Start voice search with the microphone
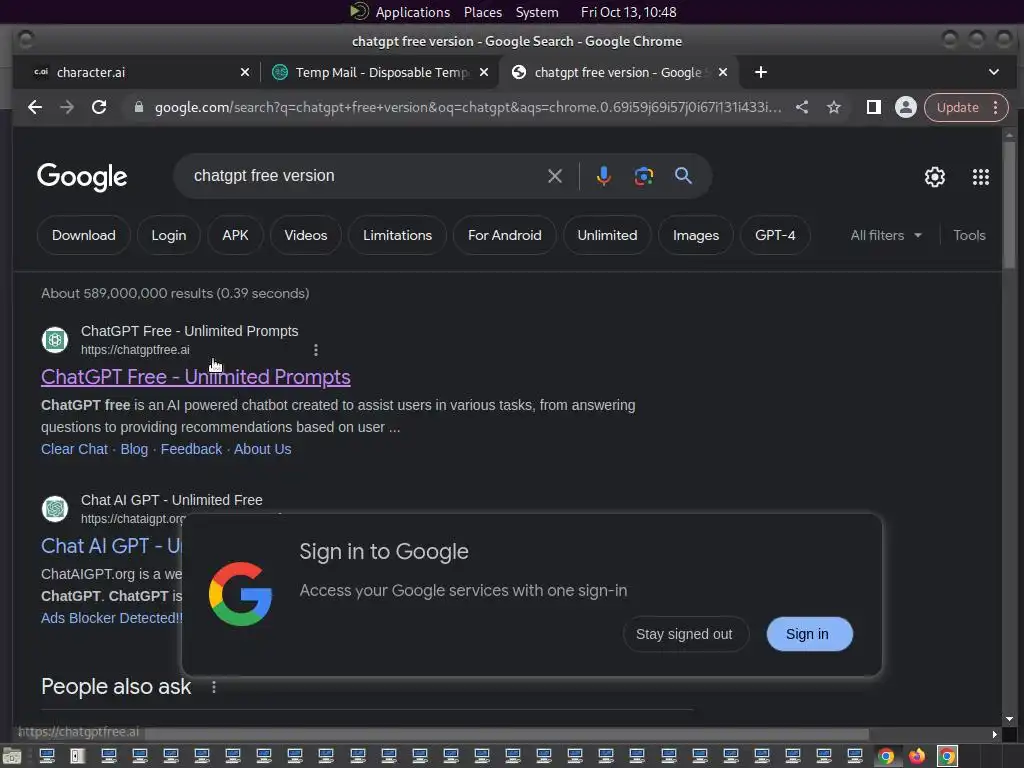The width and height of the screenshot is (1024, 768). pyautogui.click(x=603, y=176)
